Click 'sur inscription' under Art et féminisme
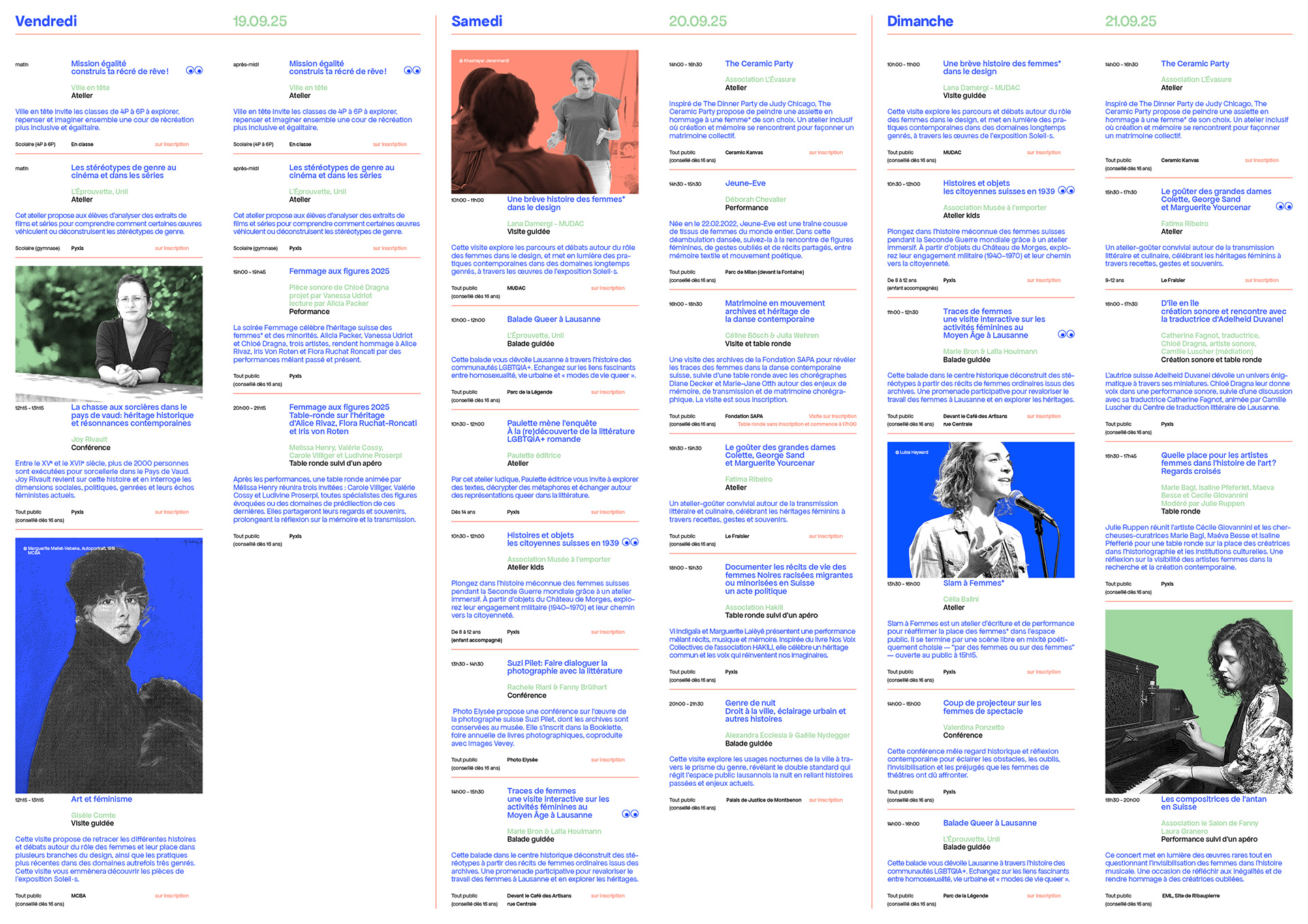The width and height of the screenshot is (1308, 924). (x=172, y=895)
